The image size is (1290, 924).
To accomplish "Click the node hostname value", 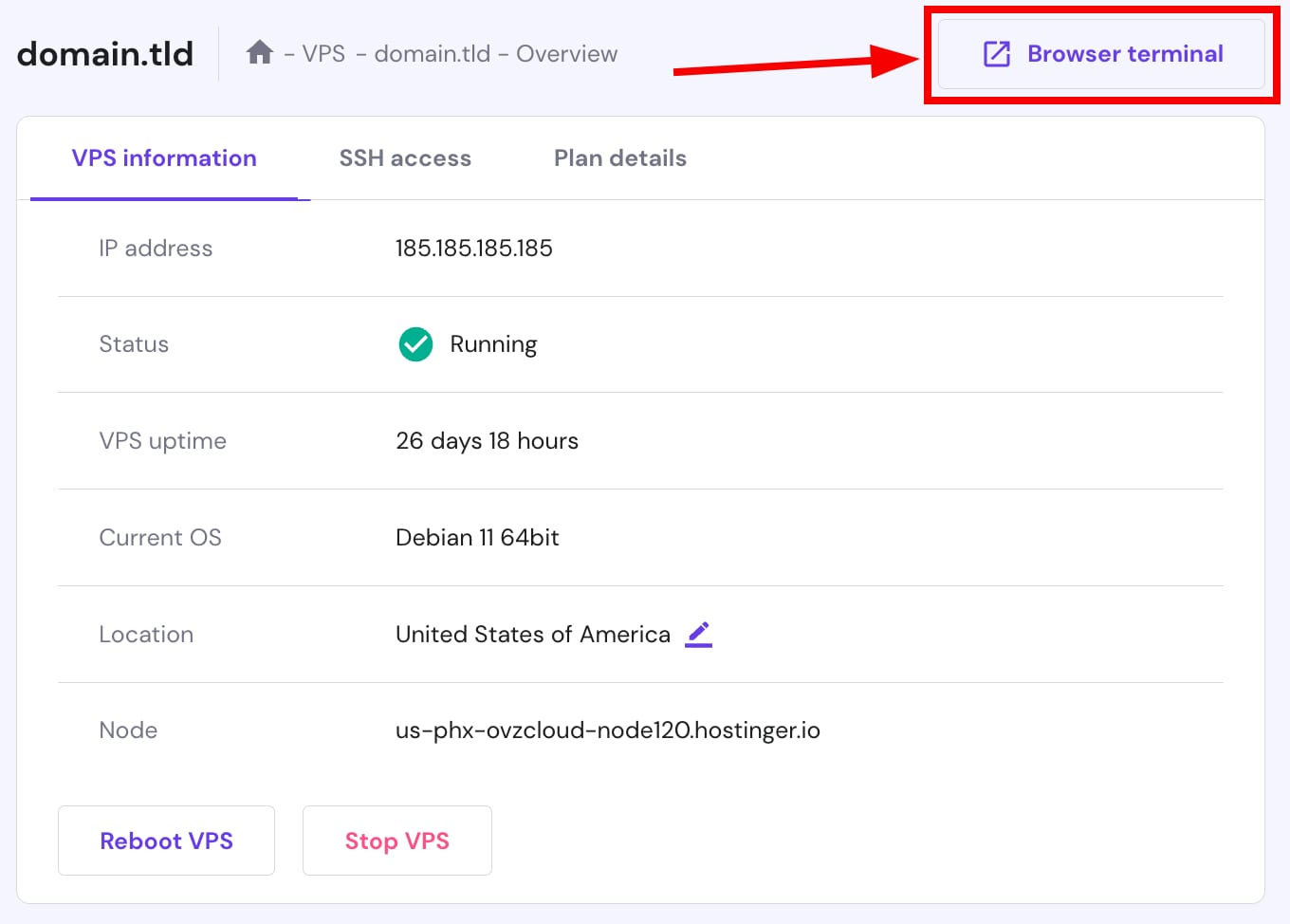I will [x=608, y=730].
